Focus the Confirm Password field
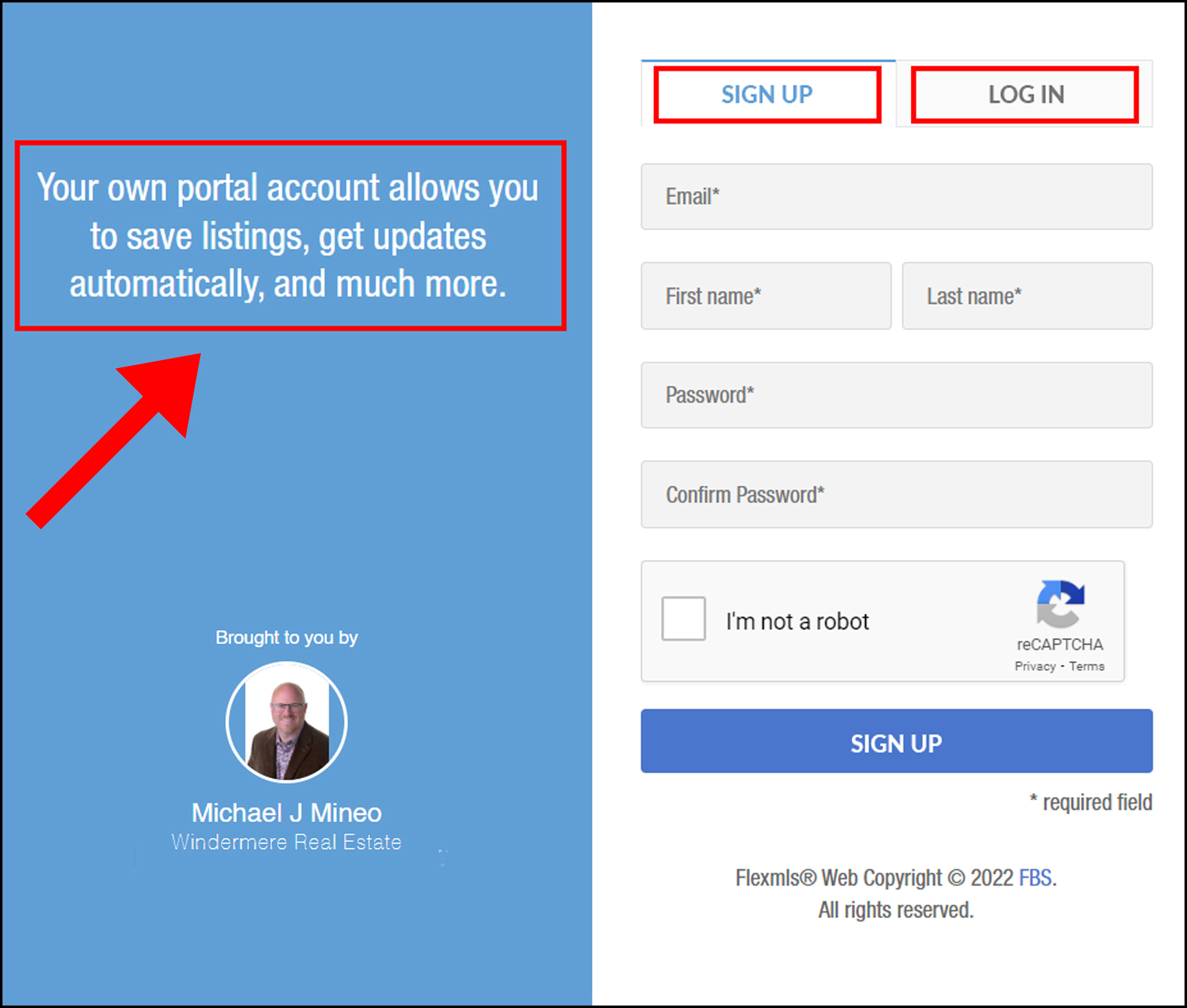Viewport: 1187px width, 1008px height. pos(896,495)
